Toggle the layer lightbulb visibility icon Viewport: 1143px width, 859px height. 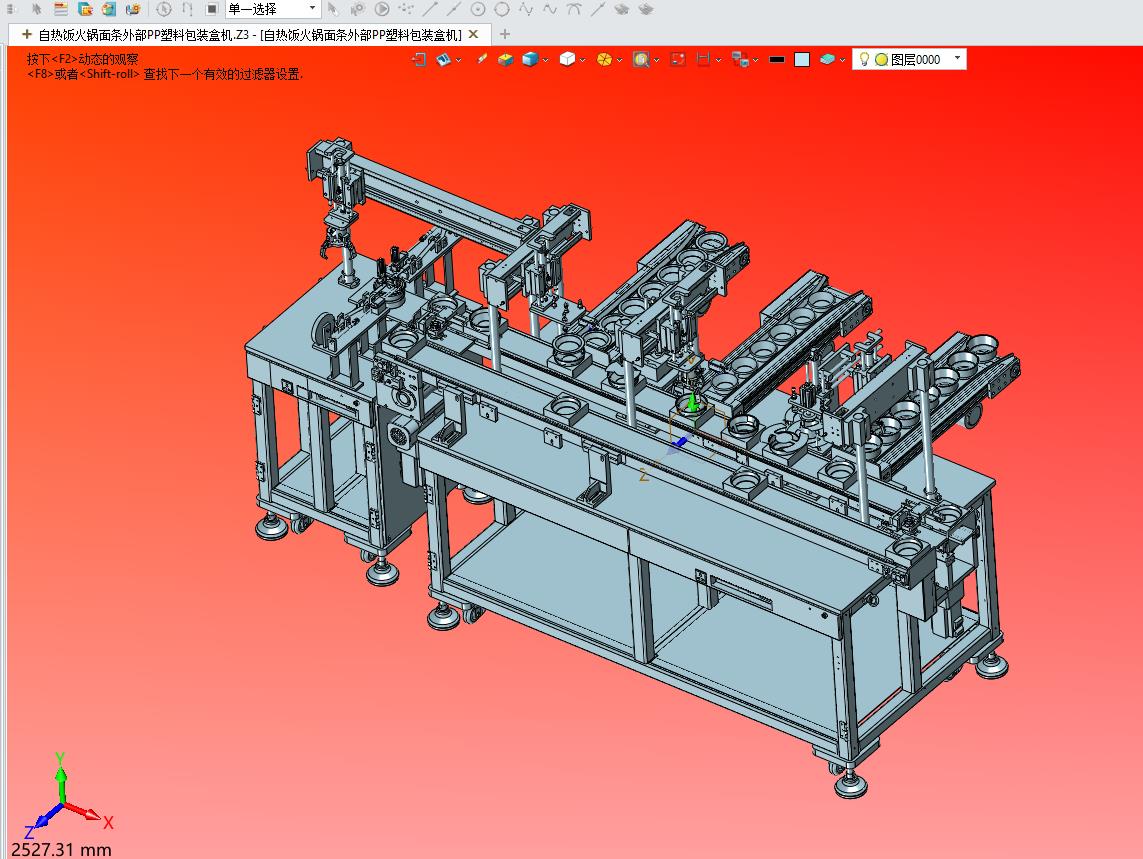(x=864, y=59)
